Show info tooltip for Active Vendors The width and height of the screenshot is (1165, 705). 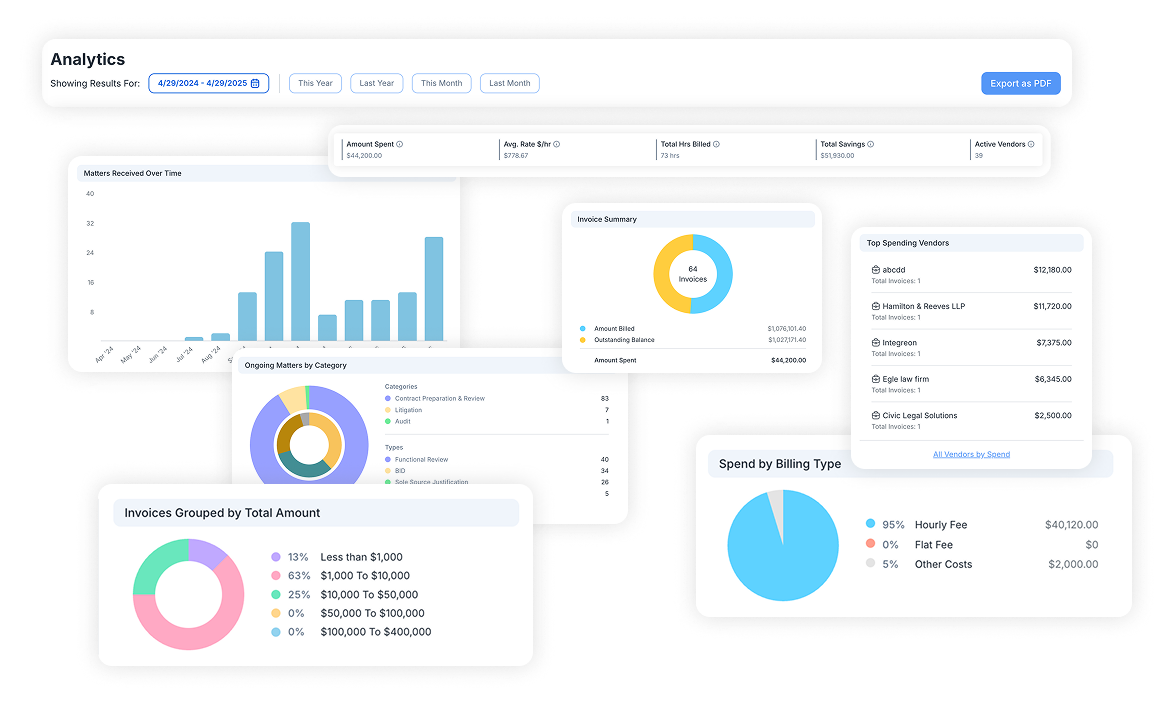pos(1031,144)
